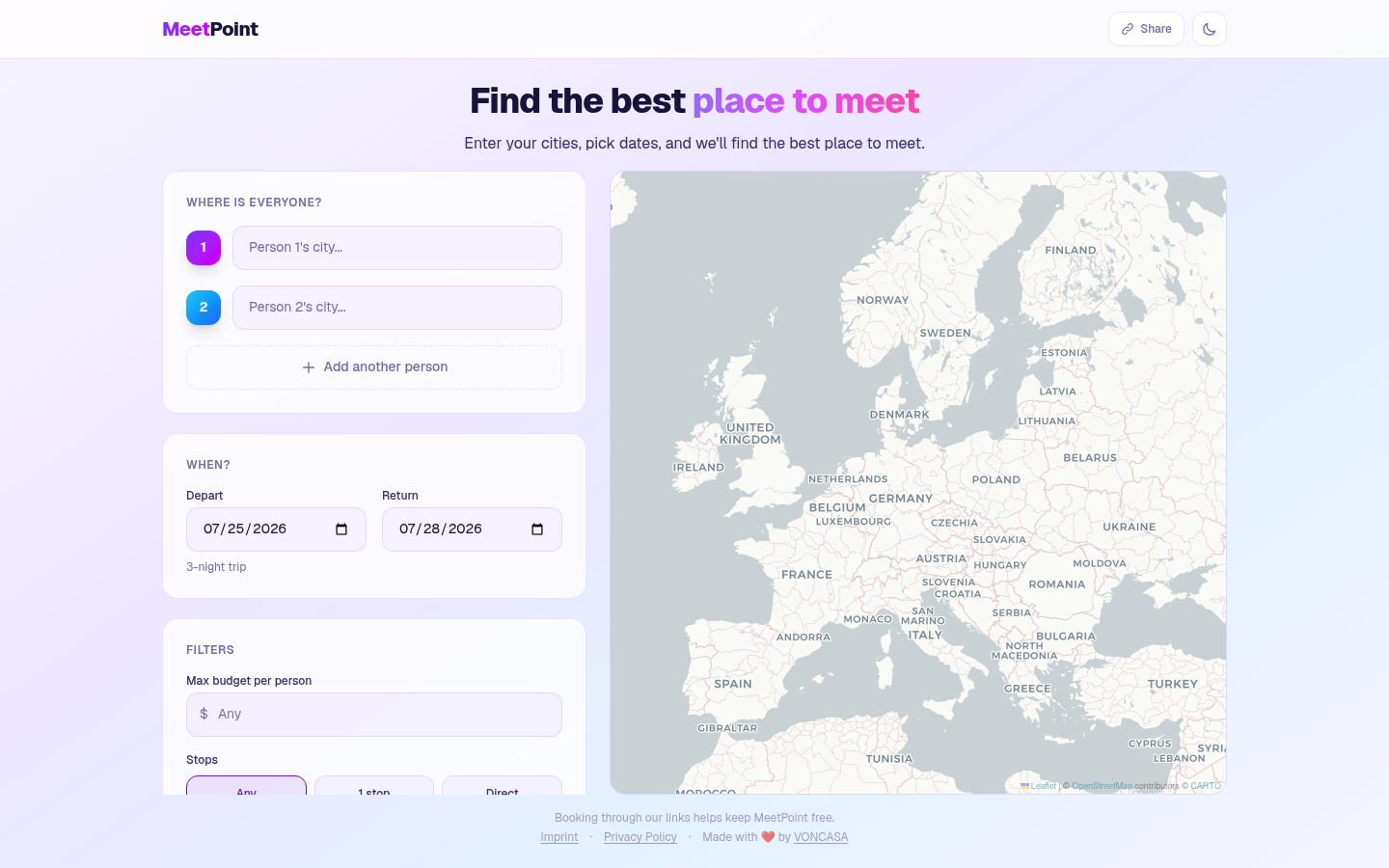Click GERMANY label on the map
This screenshot has width=1389, height=868.
coord(901,499)
